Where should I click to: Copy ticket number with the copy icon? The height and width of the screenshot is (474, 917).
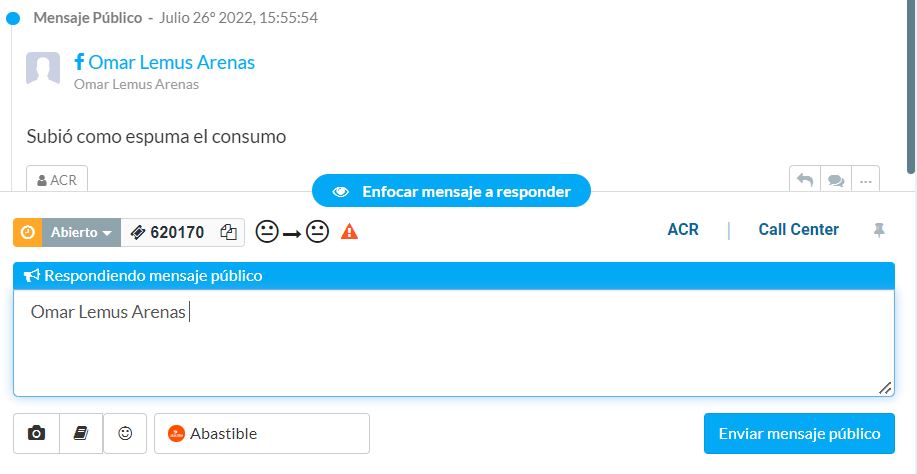(229, 233)
